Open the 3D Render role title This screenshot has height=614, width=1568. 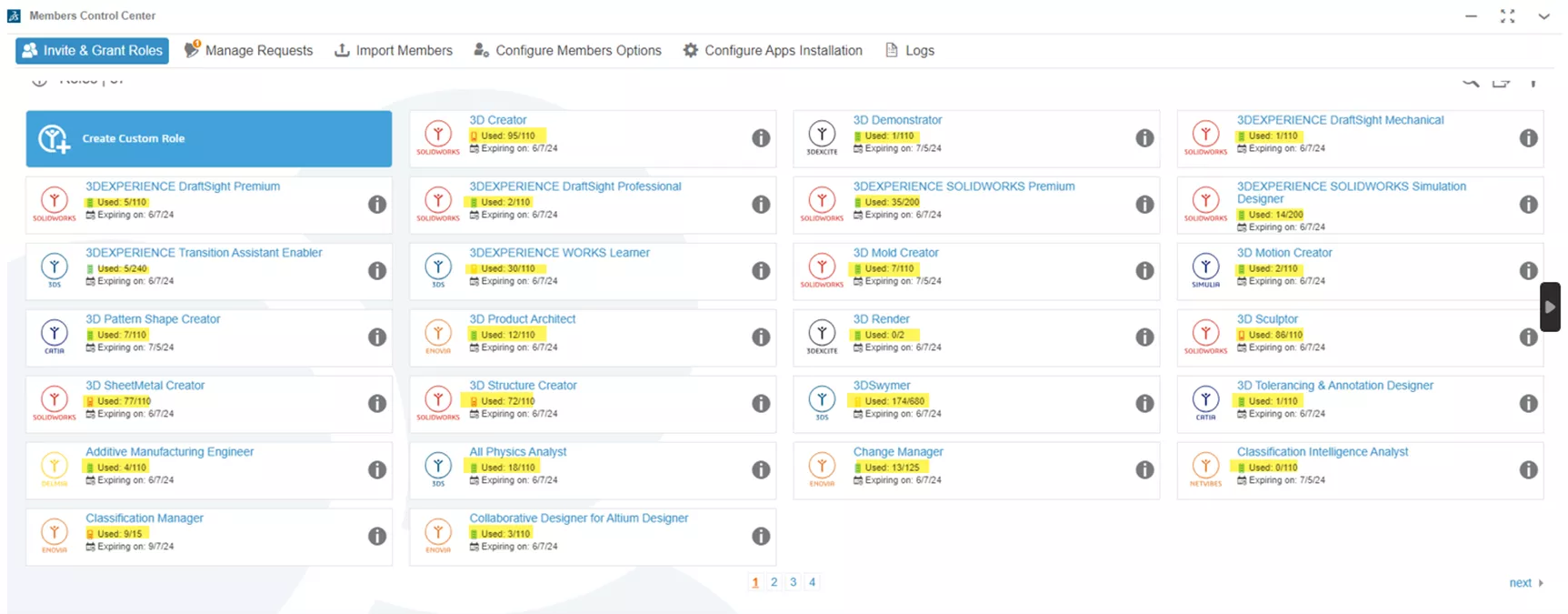(x=881, y=319)
